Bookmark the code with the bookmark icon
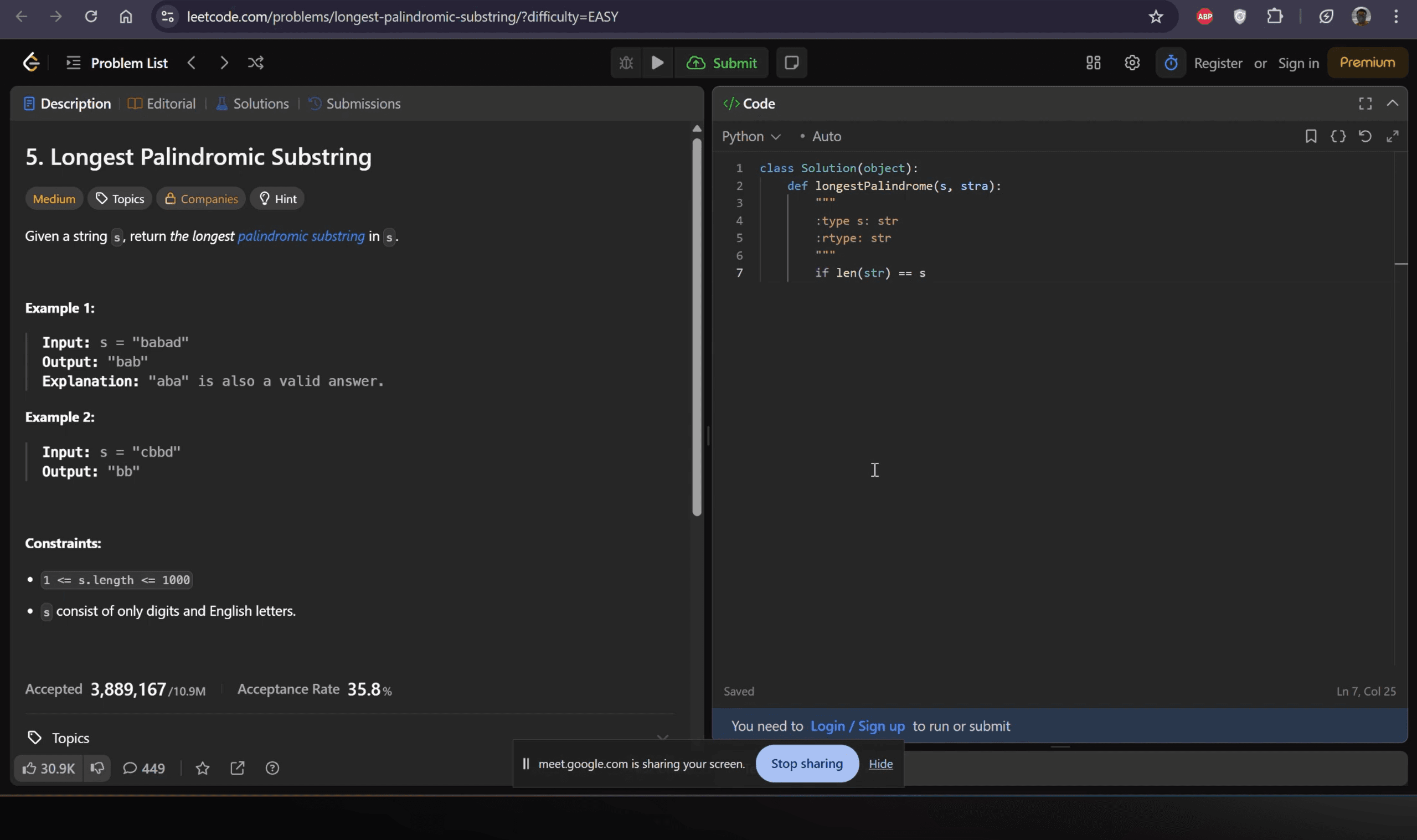The width and height of the screenshot is (1417, 840). coord(1311,136)
